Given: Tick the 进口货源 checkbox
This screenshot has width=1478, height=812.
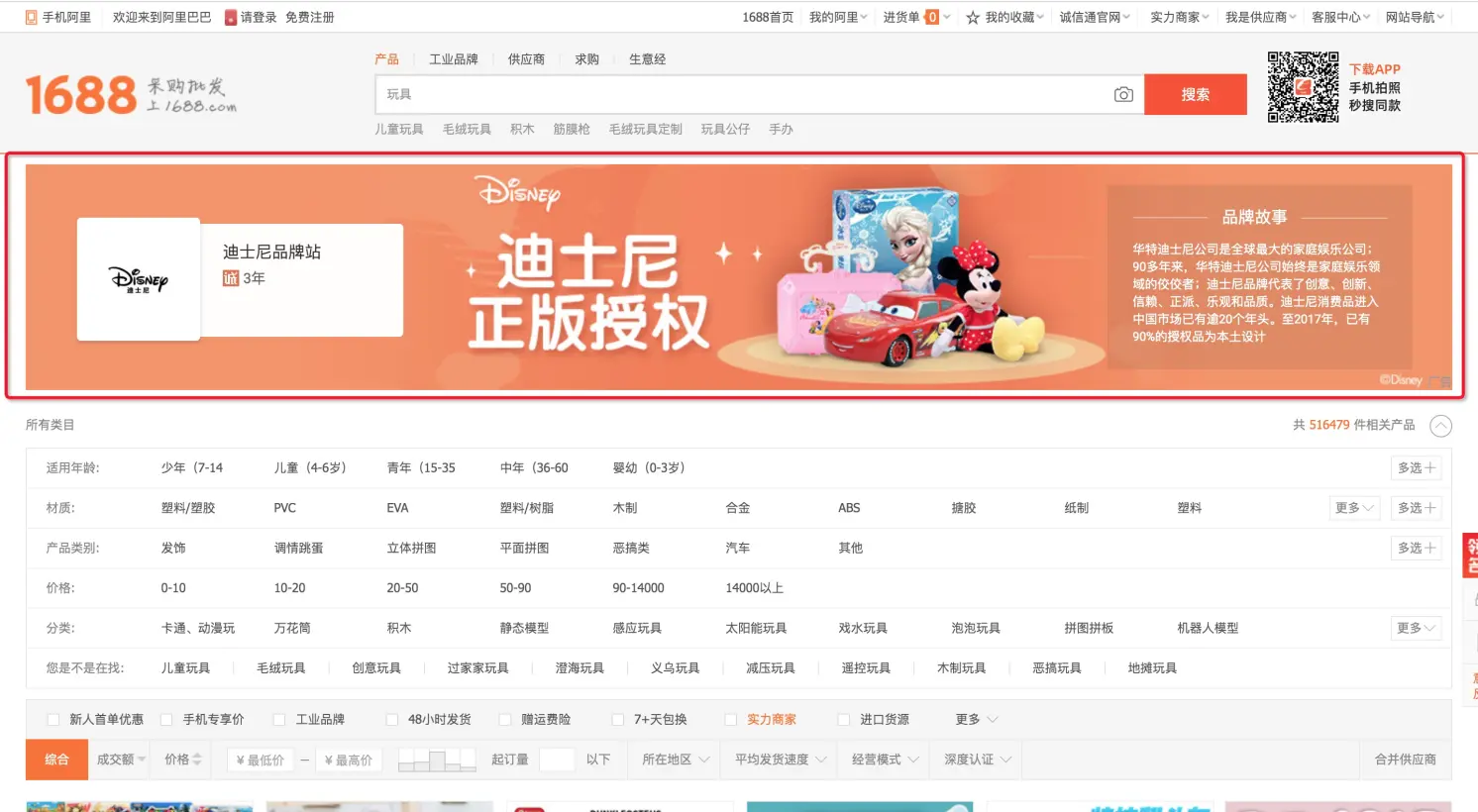Looking at the screenshot, I should (x=844, y=720).
